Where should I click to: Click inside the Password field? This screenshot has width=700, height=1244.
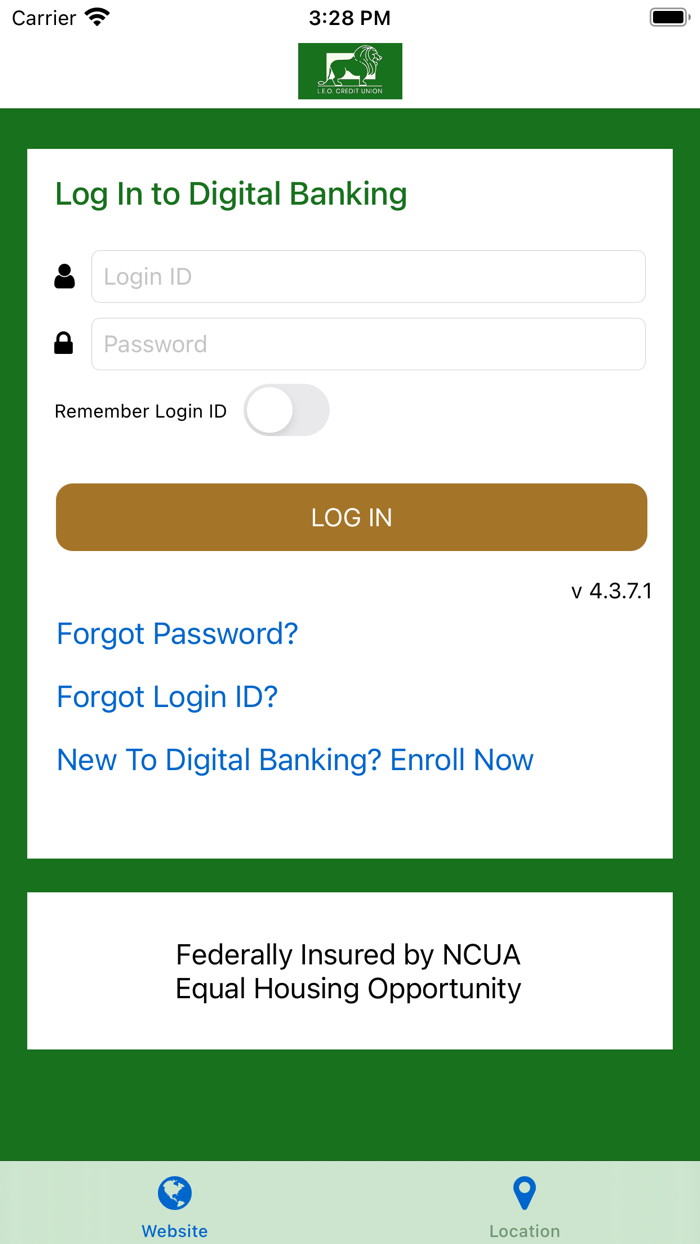click(369, 343)
